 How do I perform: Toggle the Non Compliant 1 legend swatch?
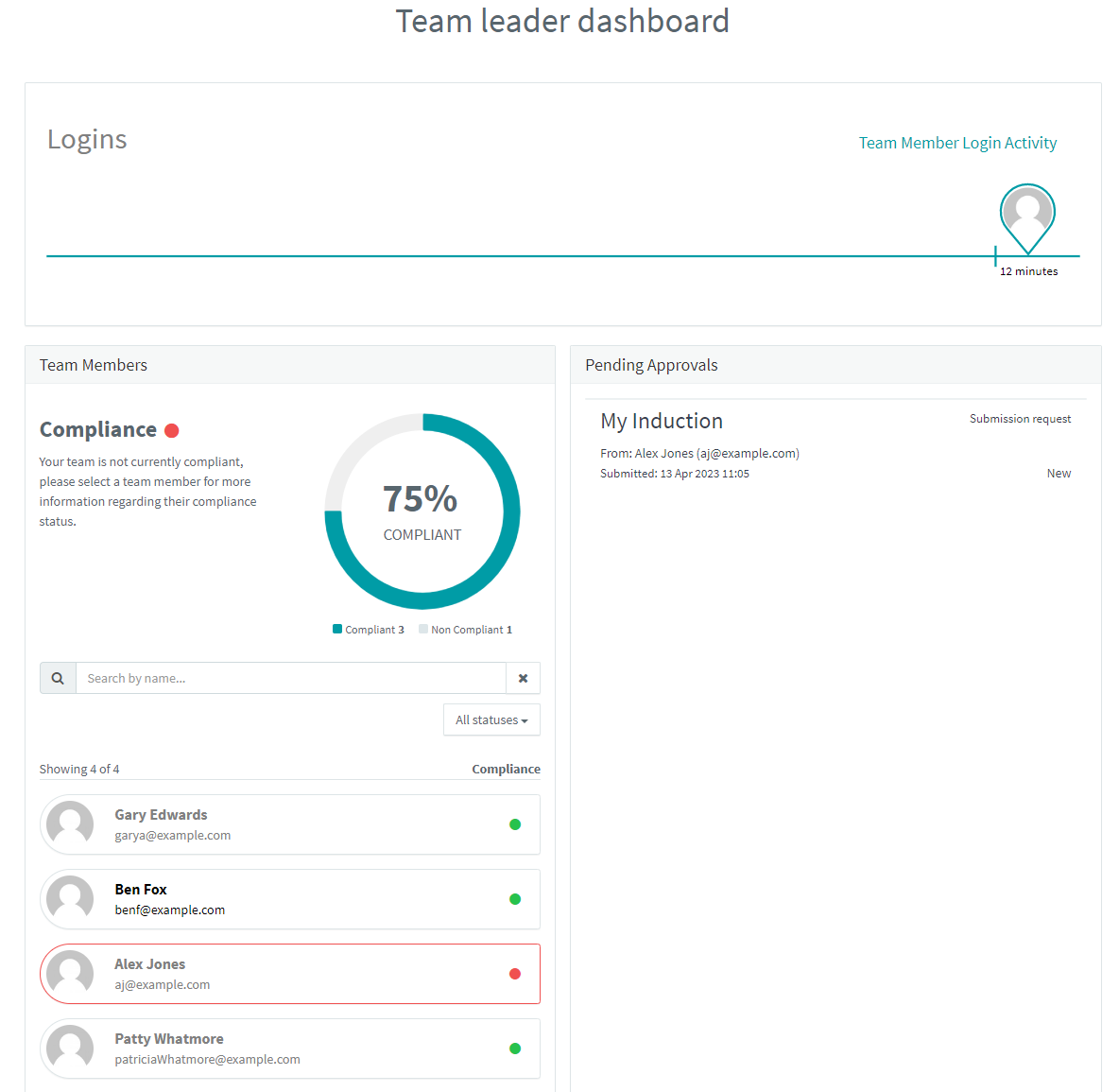tap(423, 629)
